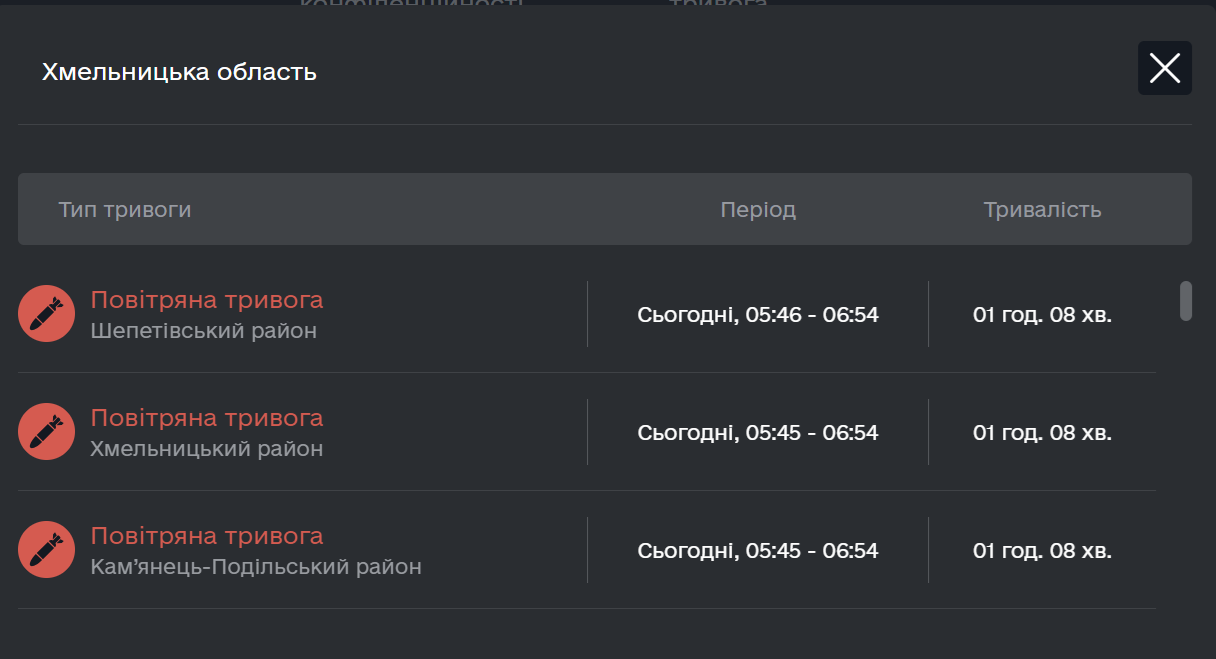The width and height of the screenshot is (1216, 659).
Task: Click the Тип тривоги column header
Action: [125, 210]
